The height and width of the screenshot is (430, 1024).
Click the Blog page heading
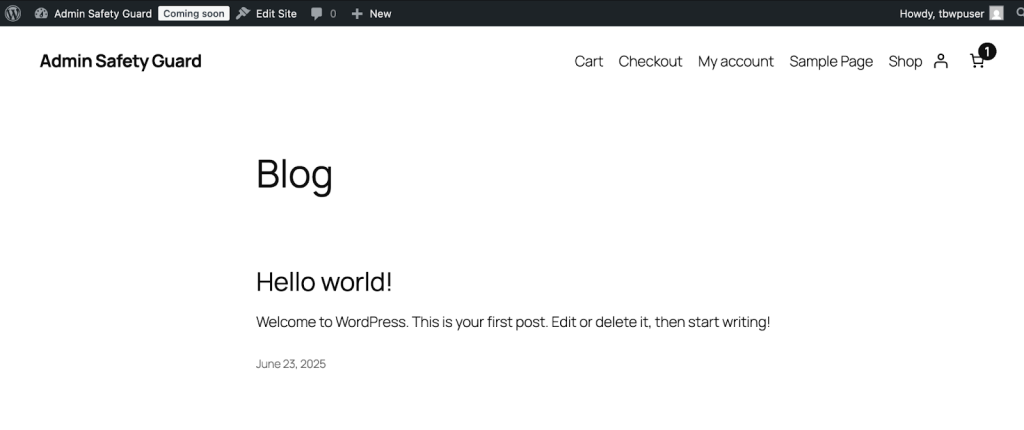294,174
